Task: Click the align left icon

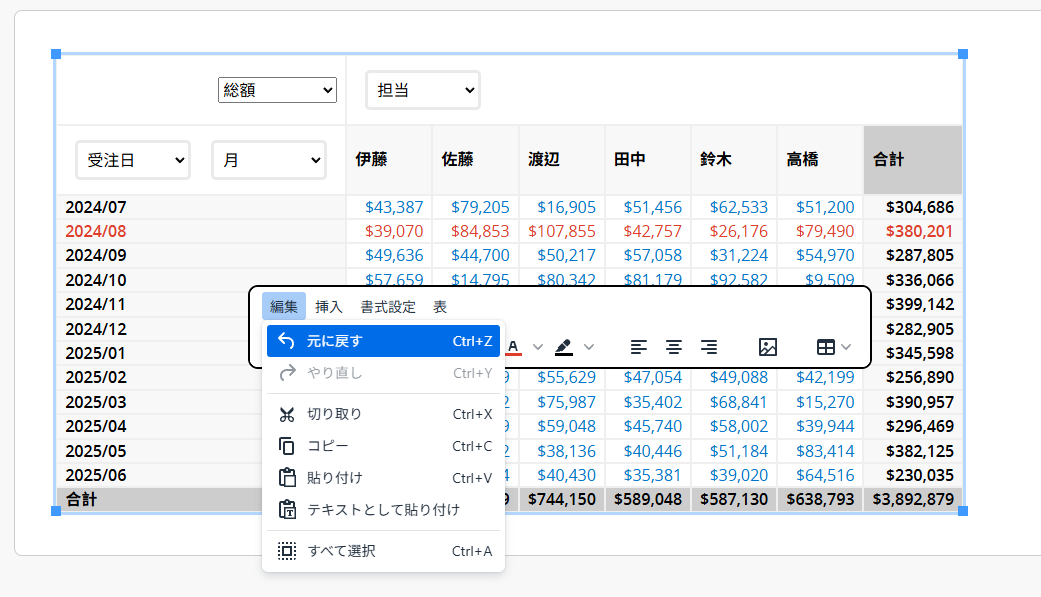Action: click(639, 347)
